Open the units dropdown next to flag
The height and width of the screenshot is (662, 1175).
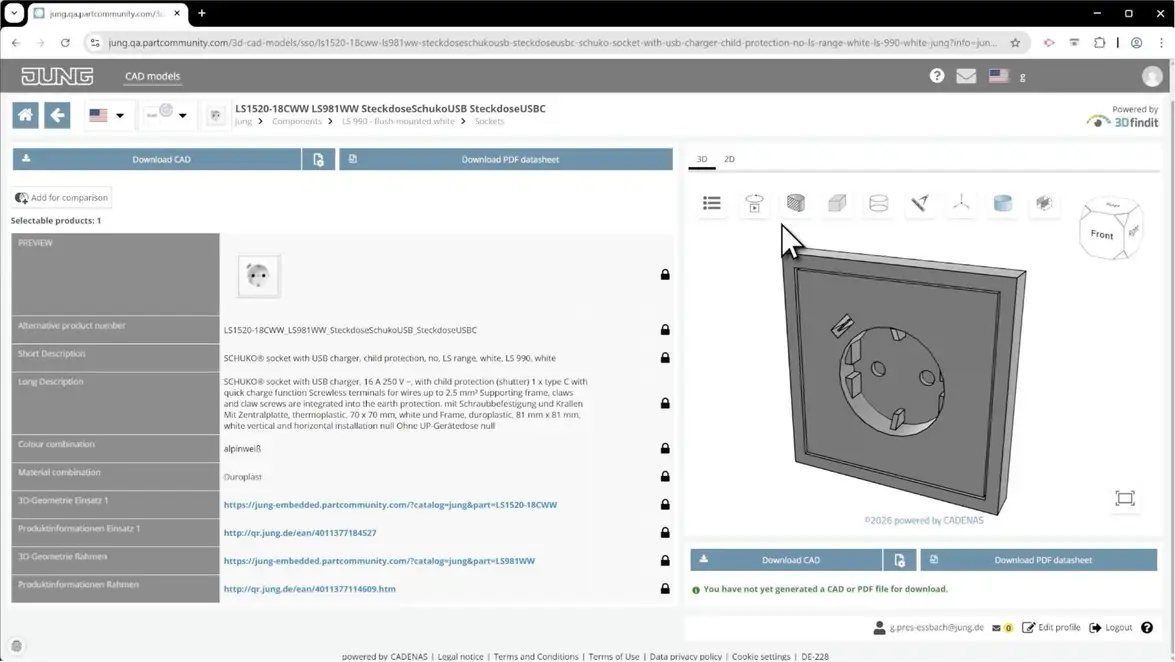coord(167,115)
